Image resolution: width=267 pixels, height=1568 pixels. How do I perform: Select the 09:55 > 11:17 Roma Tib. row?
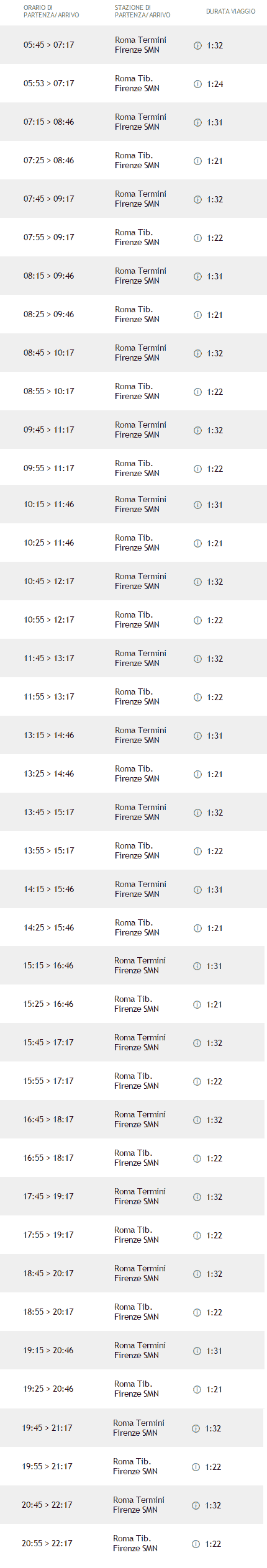coord(133,468)
